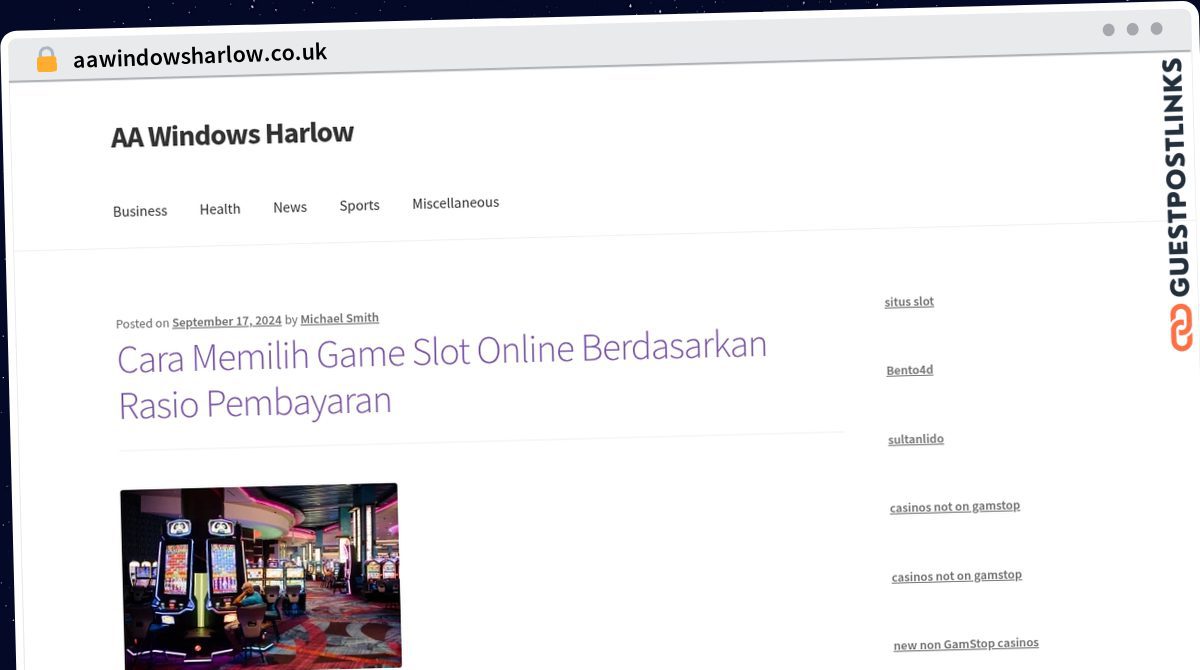The image size is (1200, 670).
Task: Click the orange chain-link GuestPostLinks logo icon
Action: pyautogui.click(x=1181, y=328)
